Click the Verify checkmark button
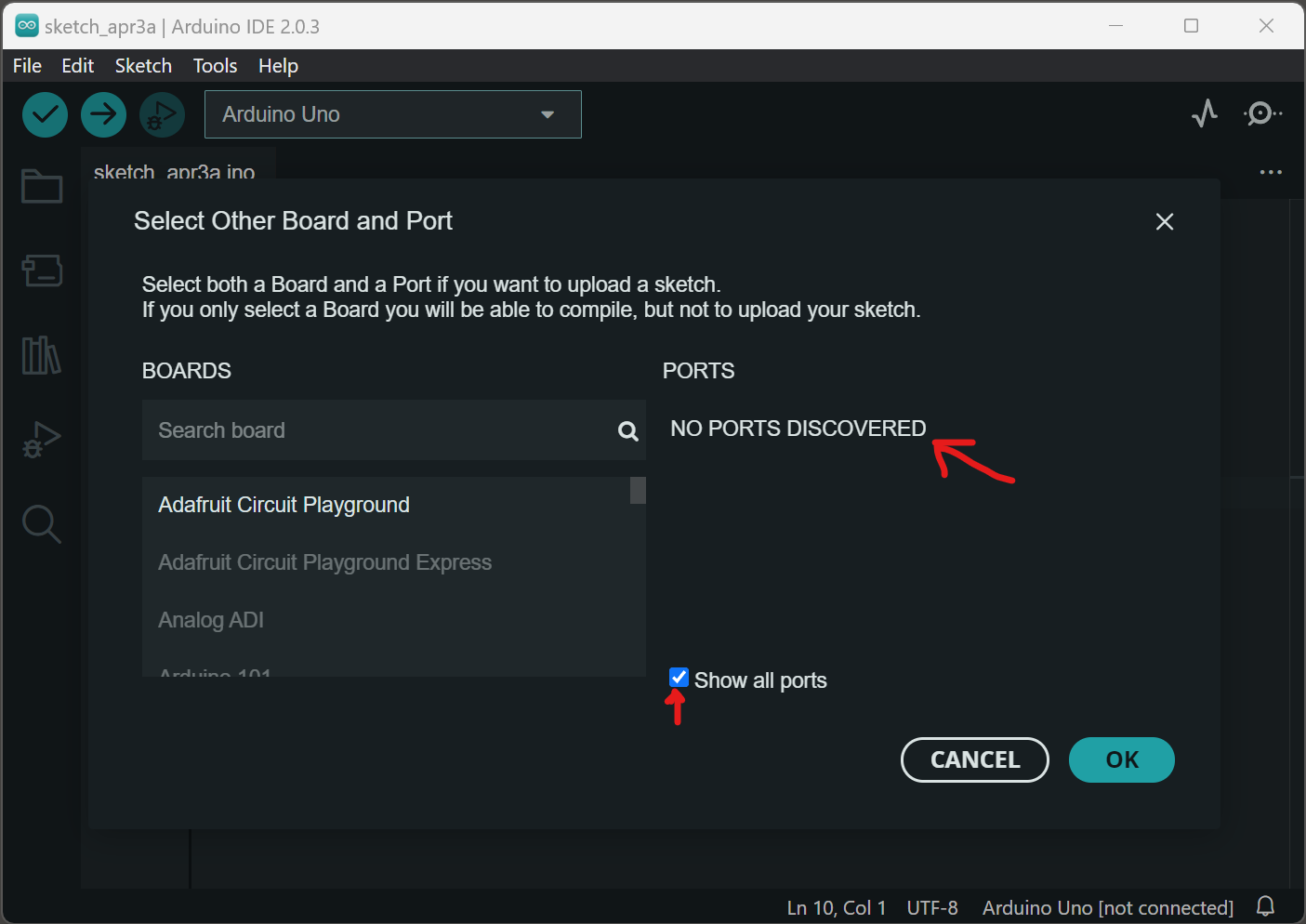 pos(45,115)
